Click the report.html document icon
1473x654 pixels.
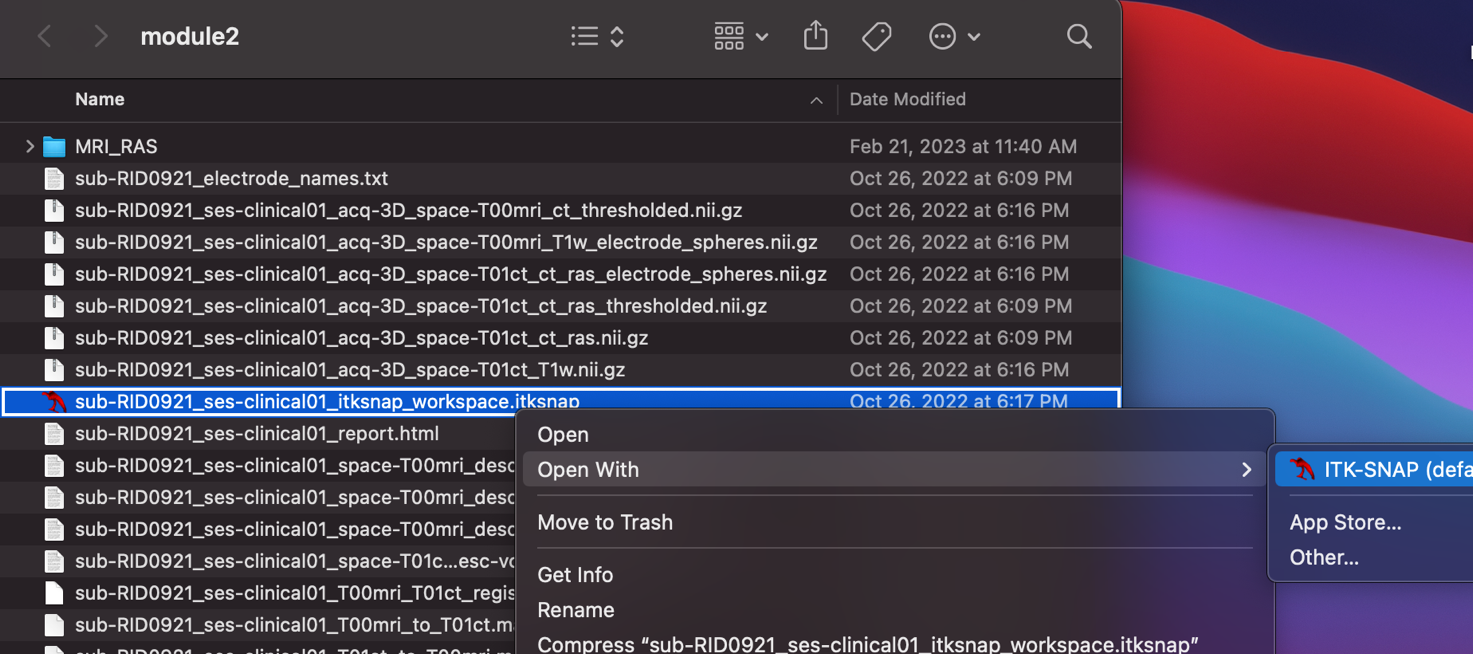[x=54, y=433]
